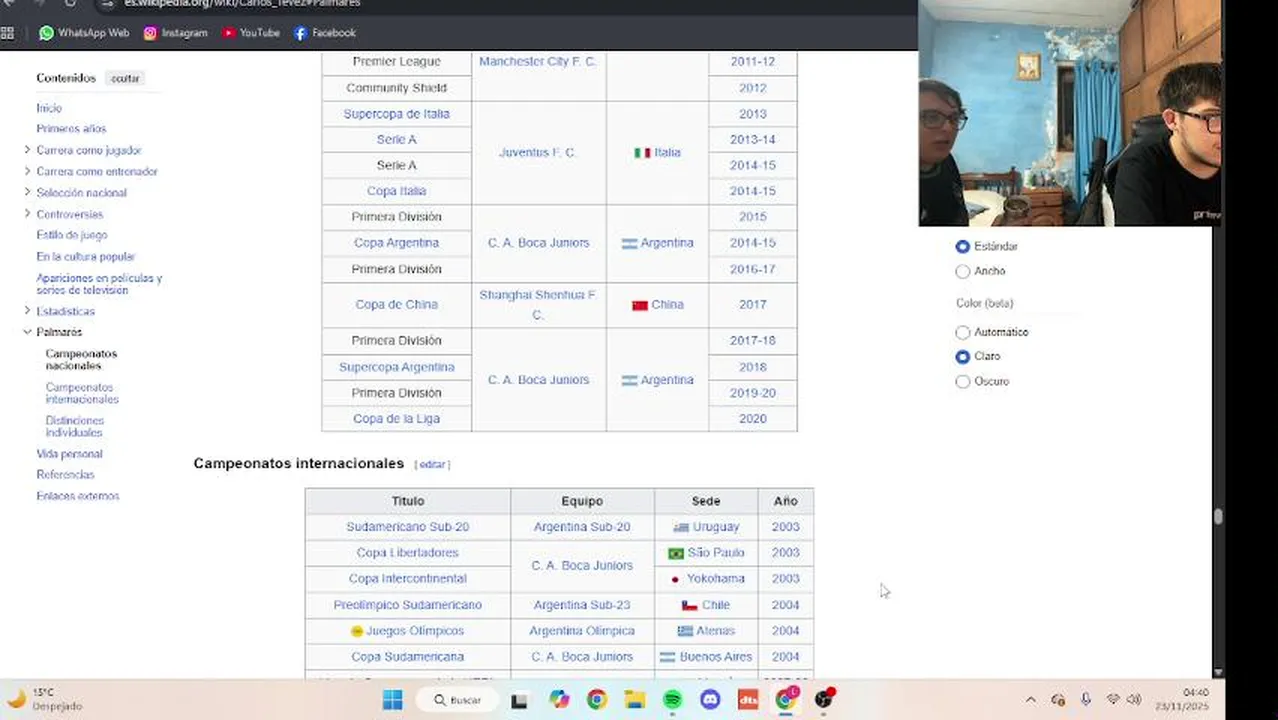The width and height of the screenshot is (1278, 720).
Task: Reload the page with the refresh button
Action: click(x=70, y=4)
